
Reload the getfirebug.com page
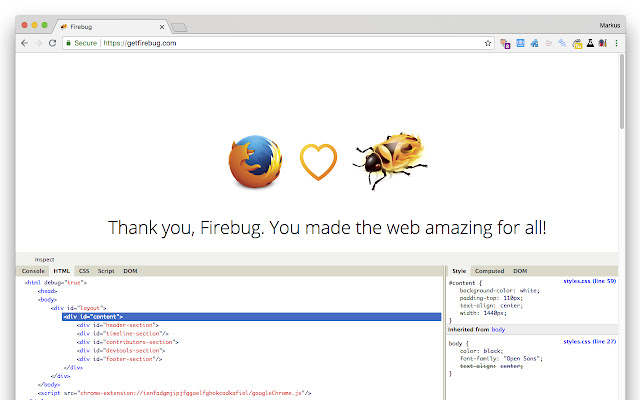[x=52, y=43]
